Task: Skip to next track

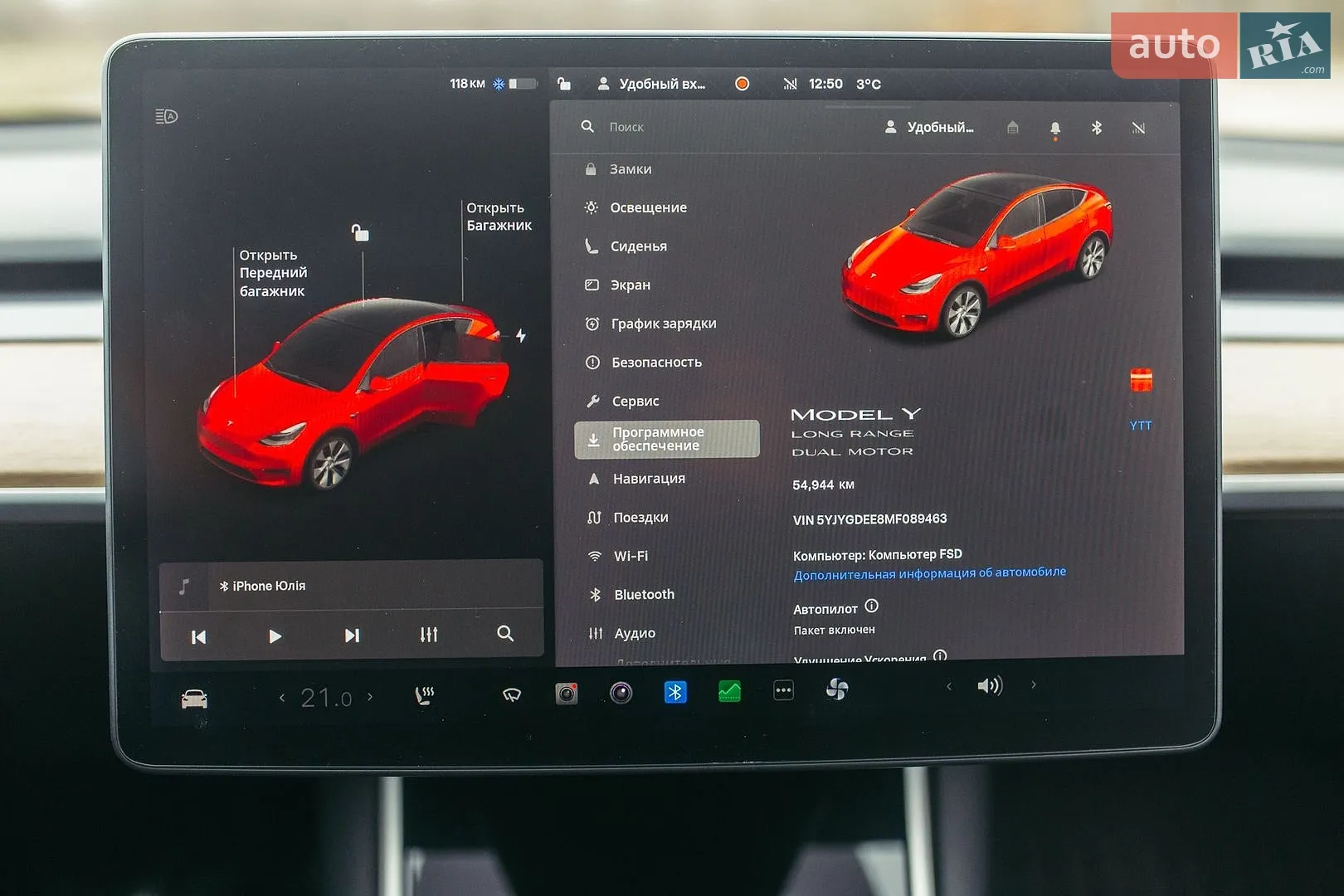Action: click(x=352, y=635)
